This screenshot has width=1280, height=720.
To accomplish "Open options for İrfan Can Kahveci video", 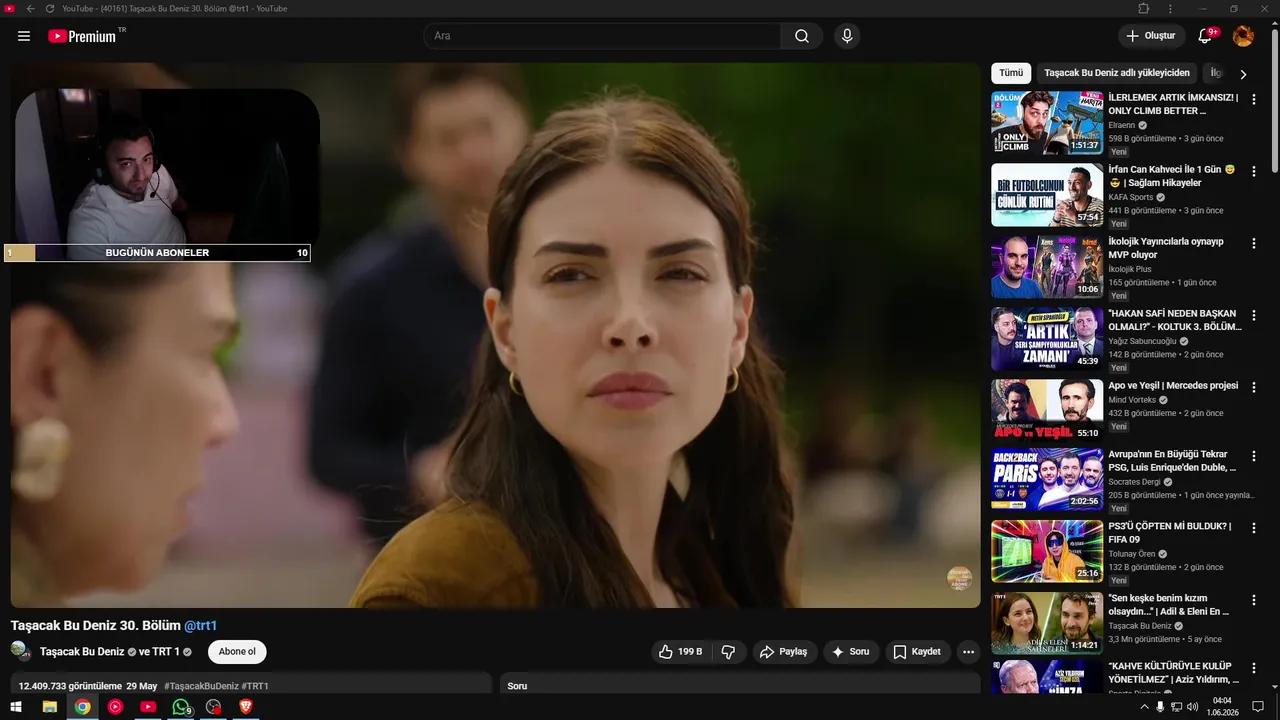I will click(x=1253, y=171).
